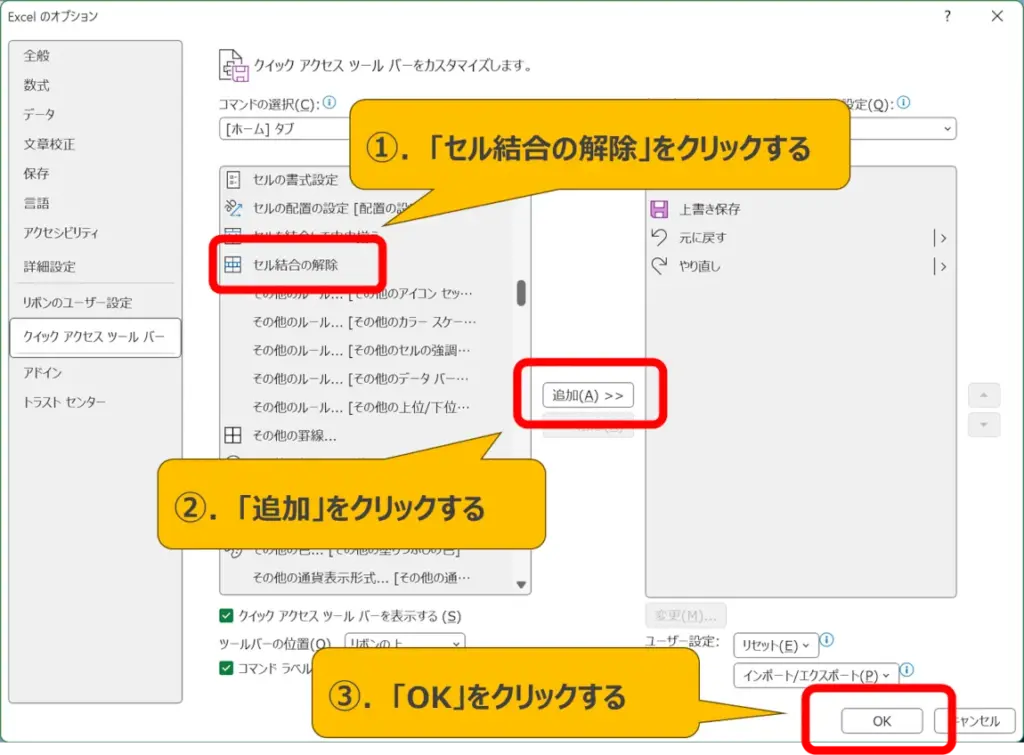This screenshot has height=755, width=1024.
Task: Click the help question mark in title bar
Action: tap(947, 16)
